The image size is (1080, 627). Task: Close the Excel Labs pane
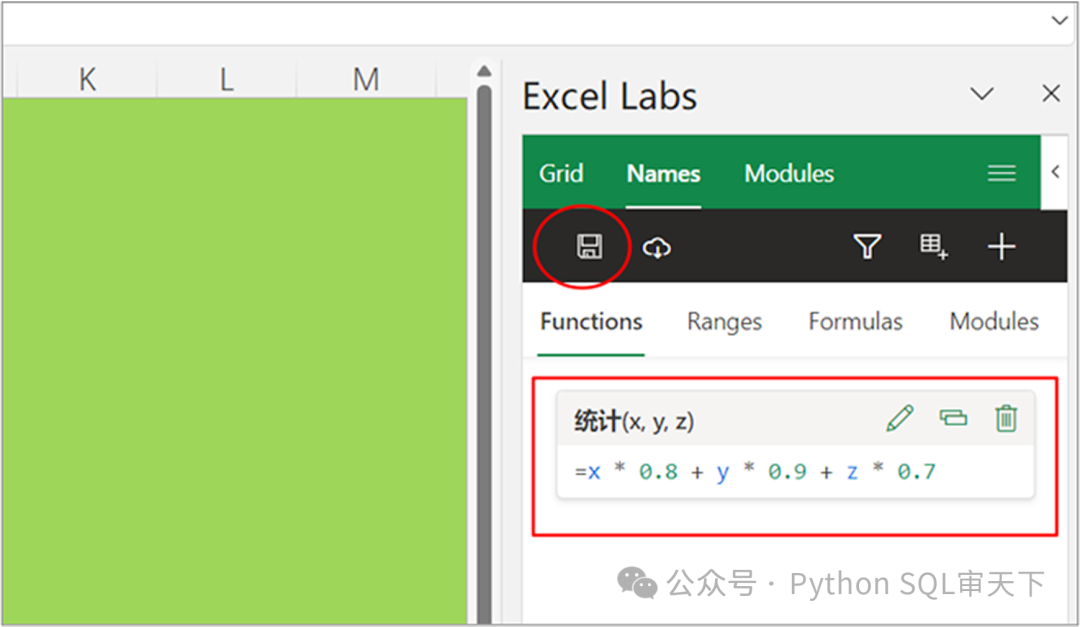pos(1051,93)
